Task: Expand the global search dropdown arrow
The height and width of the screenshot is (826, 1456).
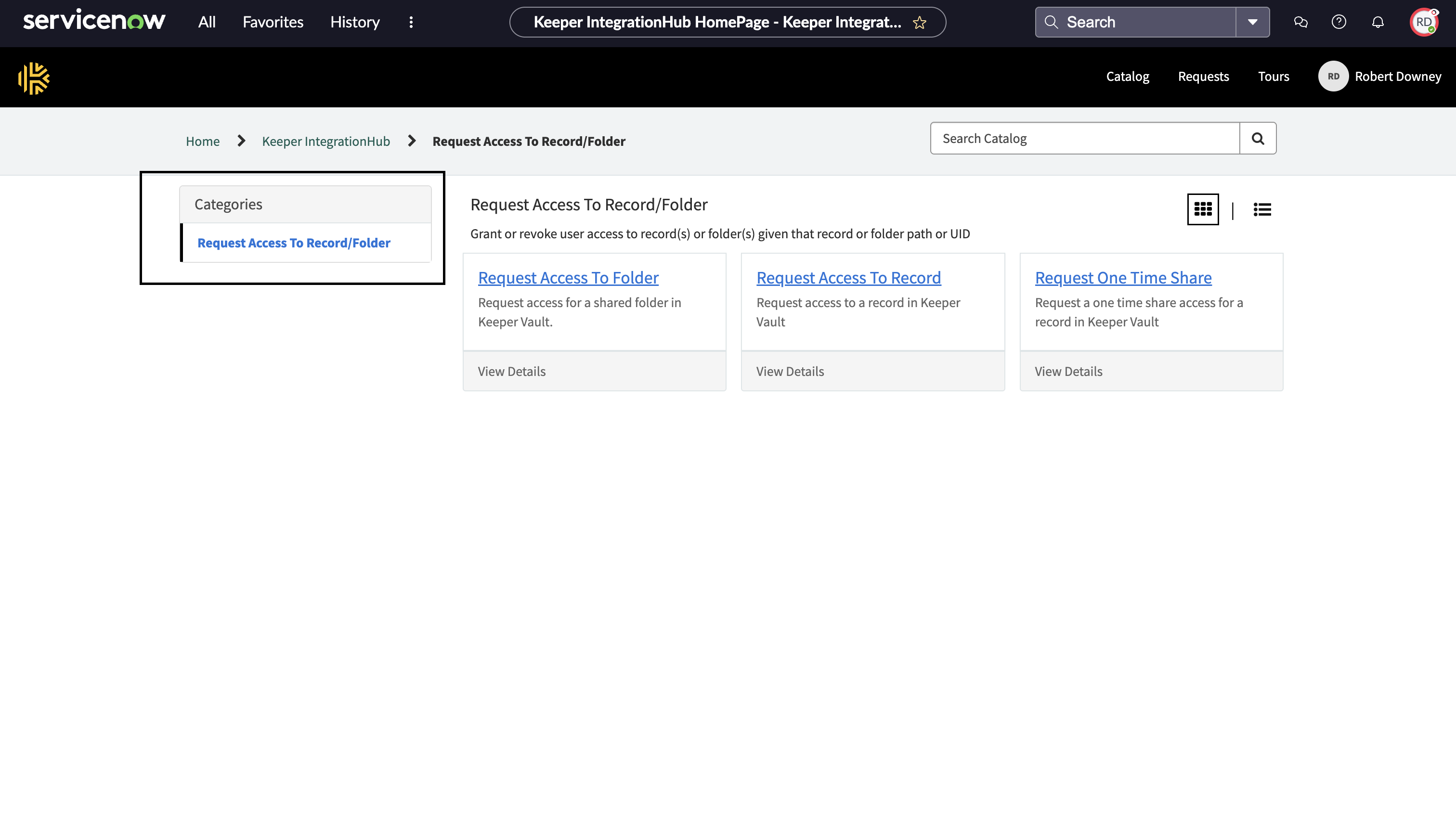Action: tap(1252, 22)
